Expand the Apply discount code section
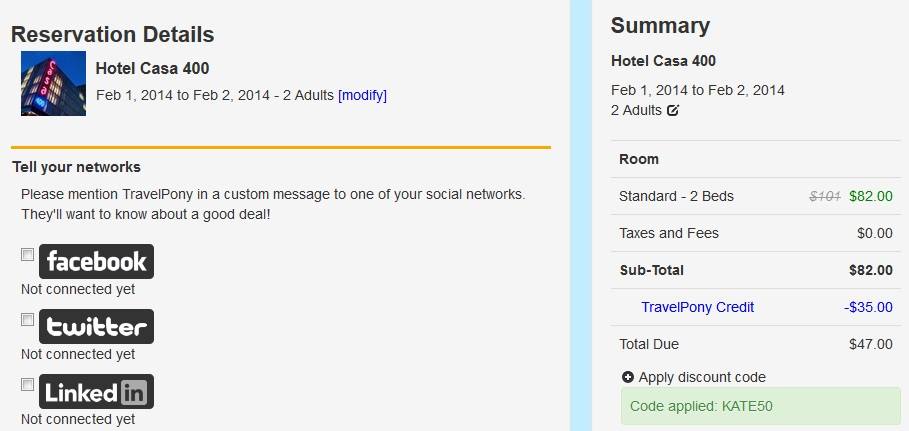The width and height of the screenshot is (909, 431). (693, 377)
